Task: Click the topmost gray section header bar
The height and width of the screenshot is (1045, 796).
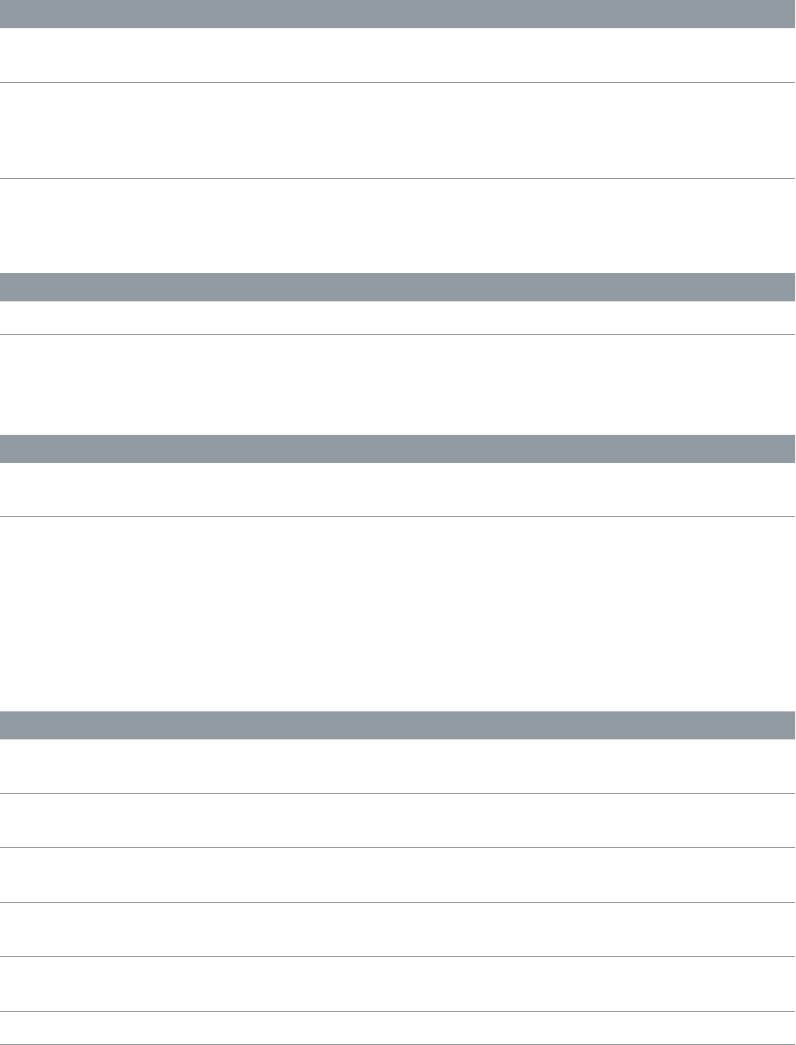Action: pyautogui.click(x=398, y=13)
